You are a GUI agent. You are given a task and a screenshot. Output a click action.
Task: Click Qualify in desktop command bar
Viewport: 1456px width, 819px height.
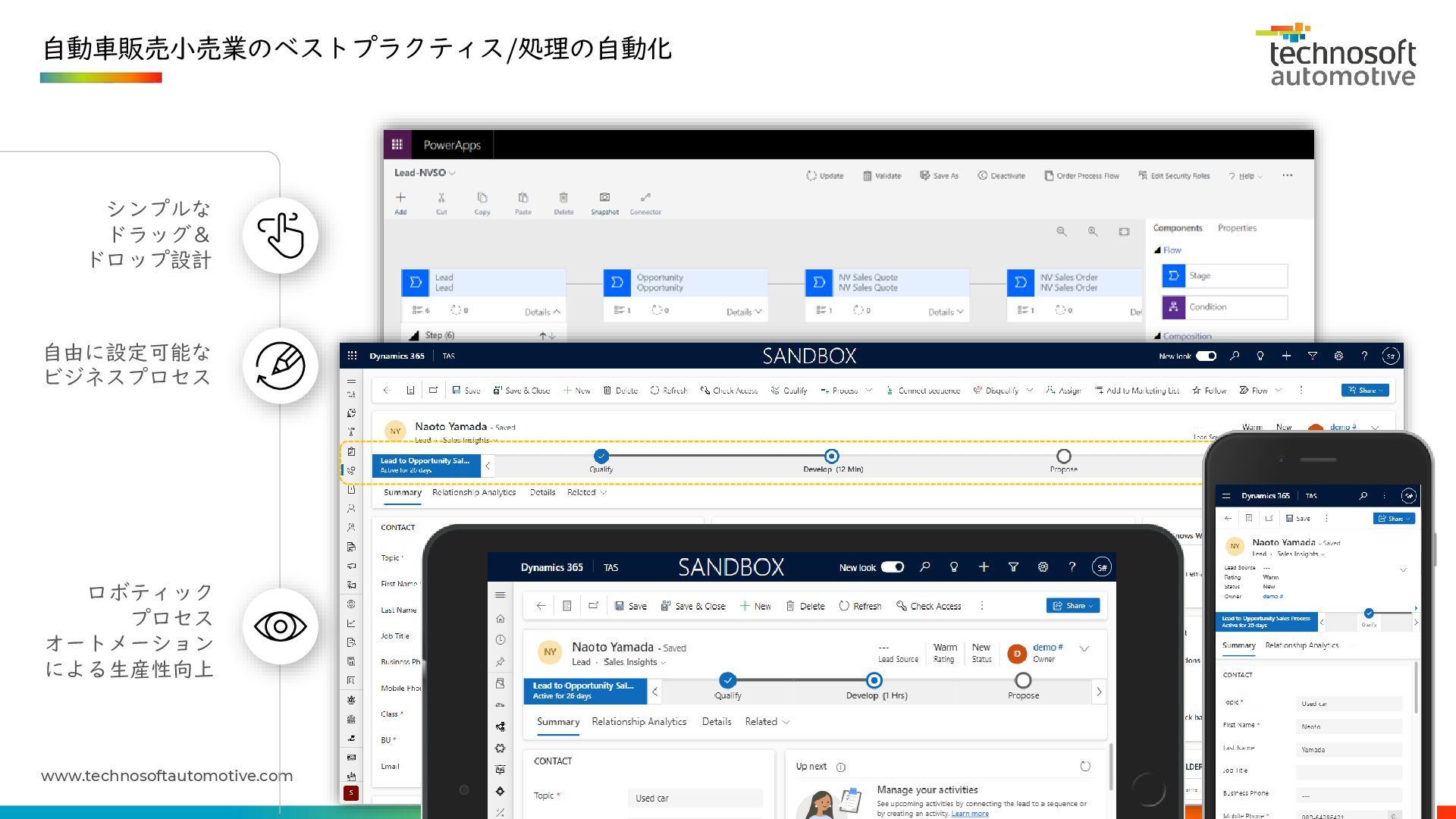(x=789, y=391)
